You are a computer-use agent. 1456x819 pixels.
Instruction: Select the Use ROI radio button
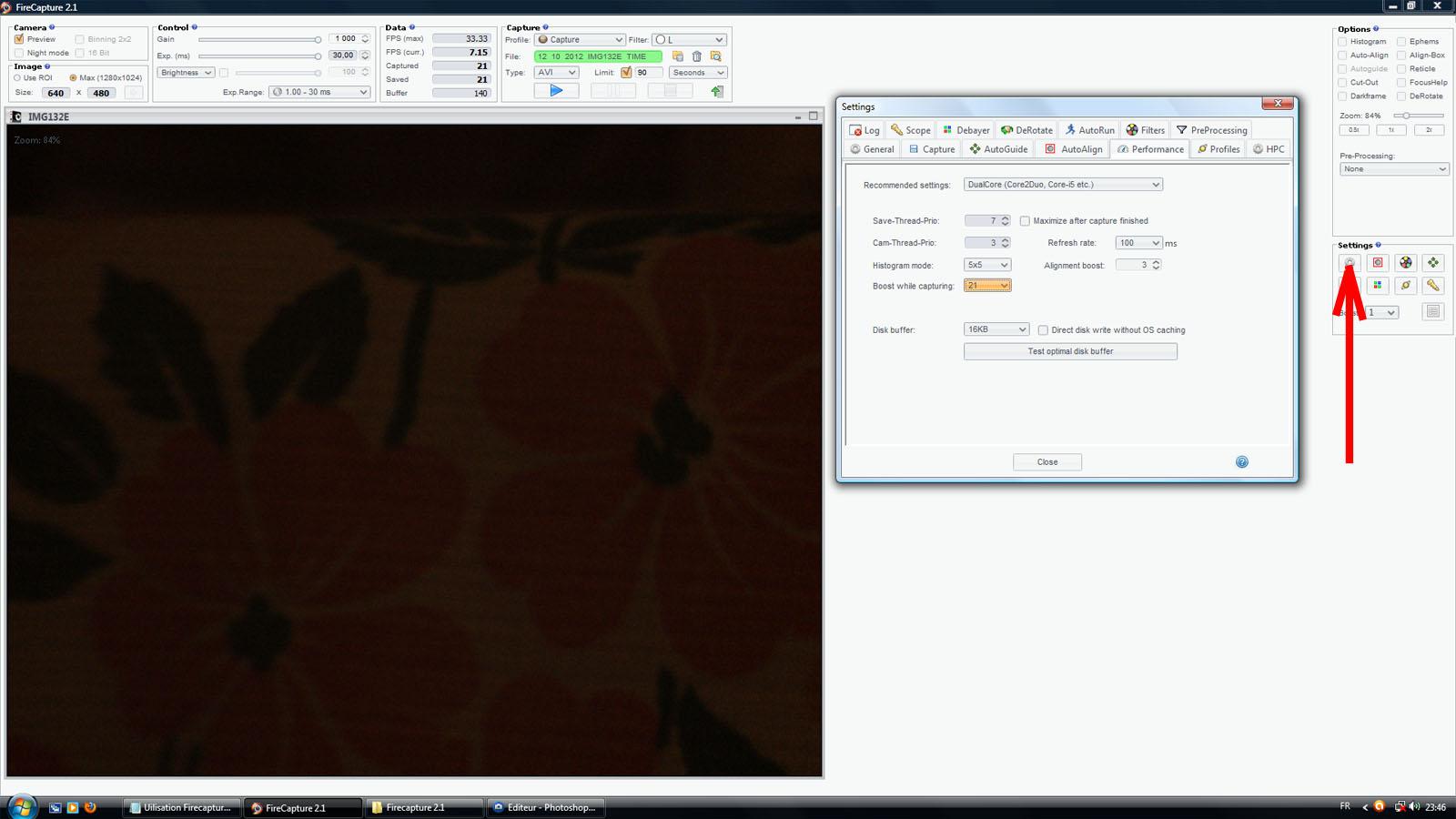pos(17,78)
